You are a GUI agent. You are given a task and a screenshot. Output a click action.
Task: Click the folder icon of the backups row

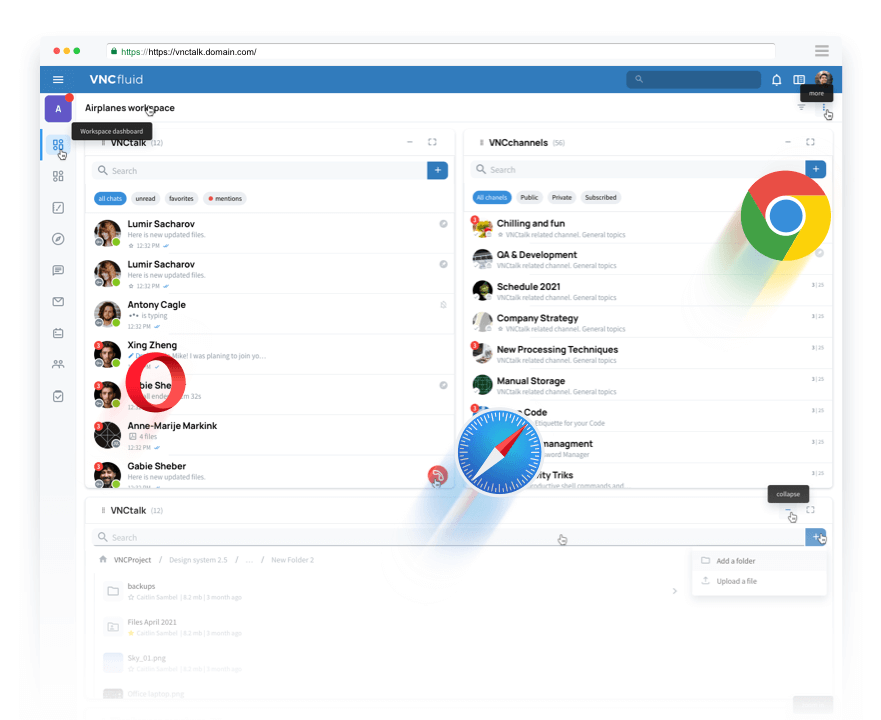click(113, 591)
